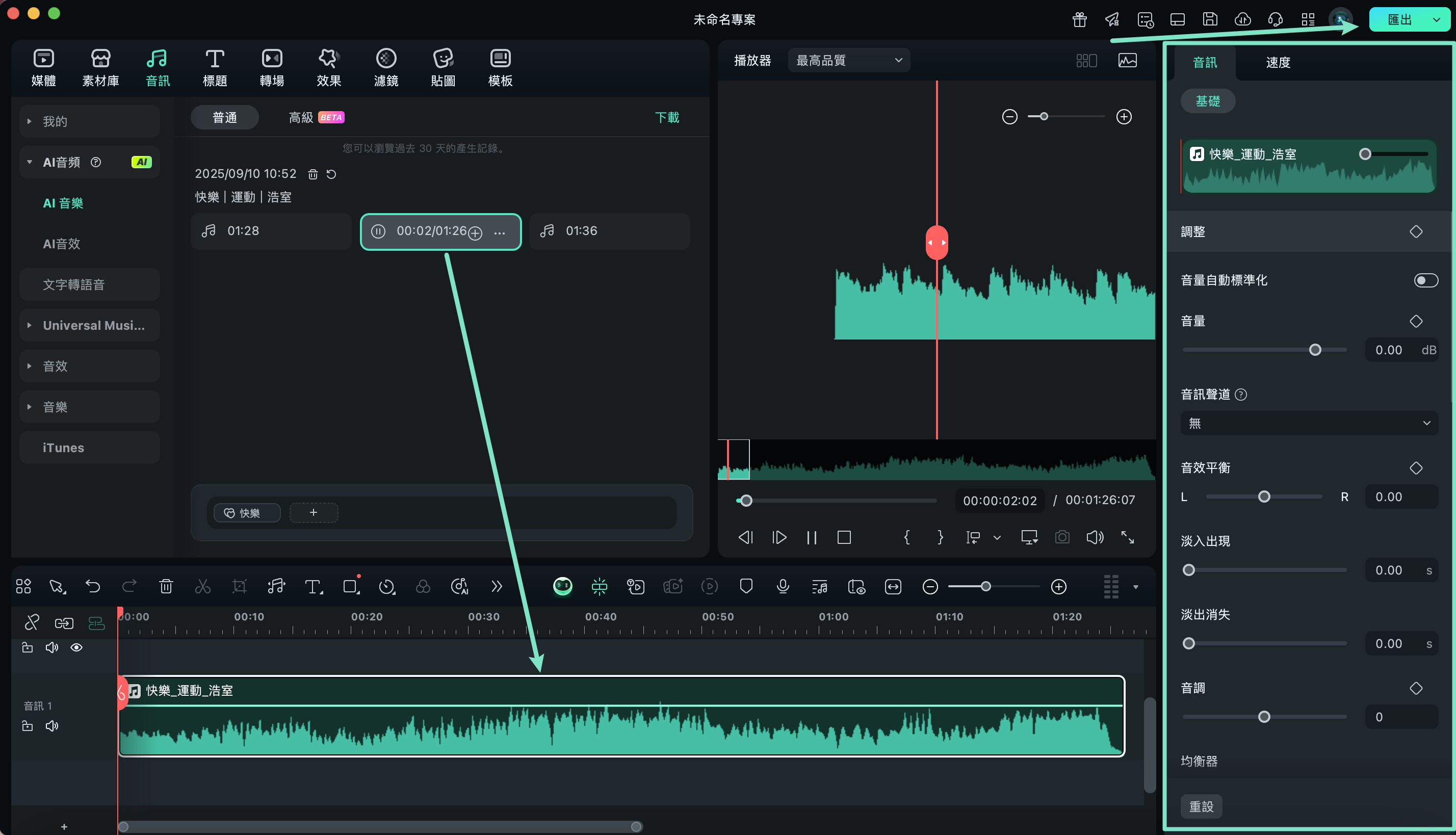Open the 匯出 export dropdown arrow
This screenshot has width=1456, height=835.
point(1437,19)
